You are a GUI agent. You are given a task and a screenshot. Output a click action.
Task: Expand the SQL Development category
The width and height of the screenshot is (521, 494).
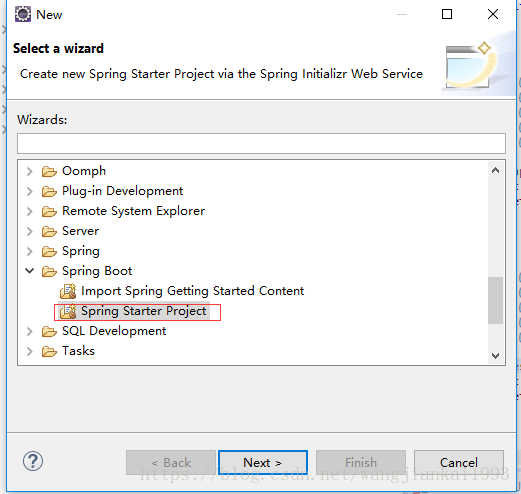[x=30, y=331]
